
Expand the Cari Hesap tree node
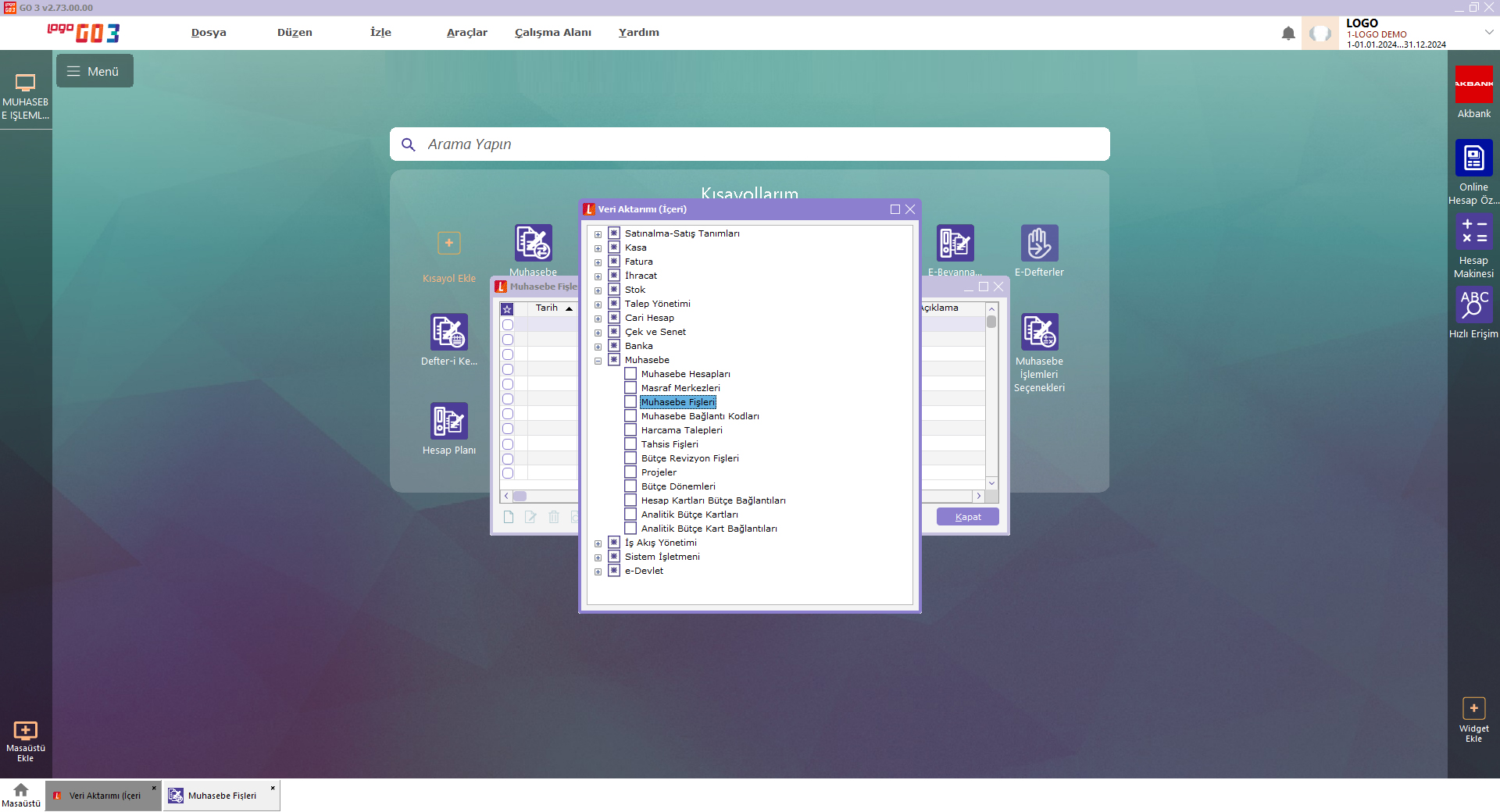[598, 319]
